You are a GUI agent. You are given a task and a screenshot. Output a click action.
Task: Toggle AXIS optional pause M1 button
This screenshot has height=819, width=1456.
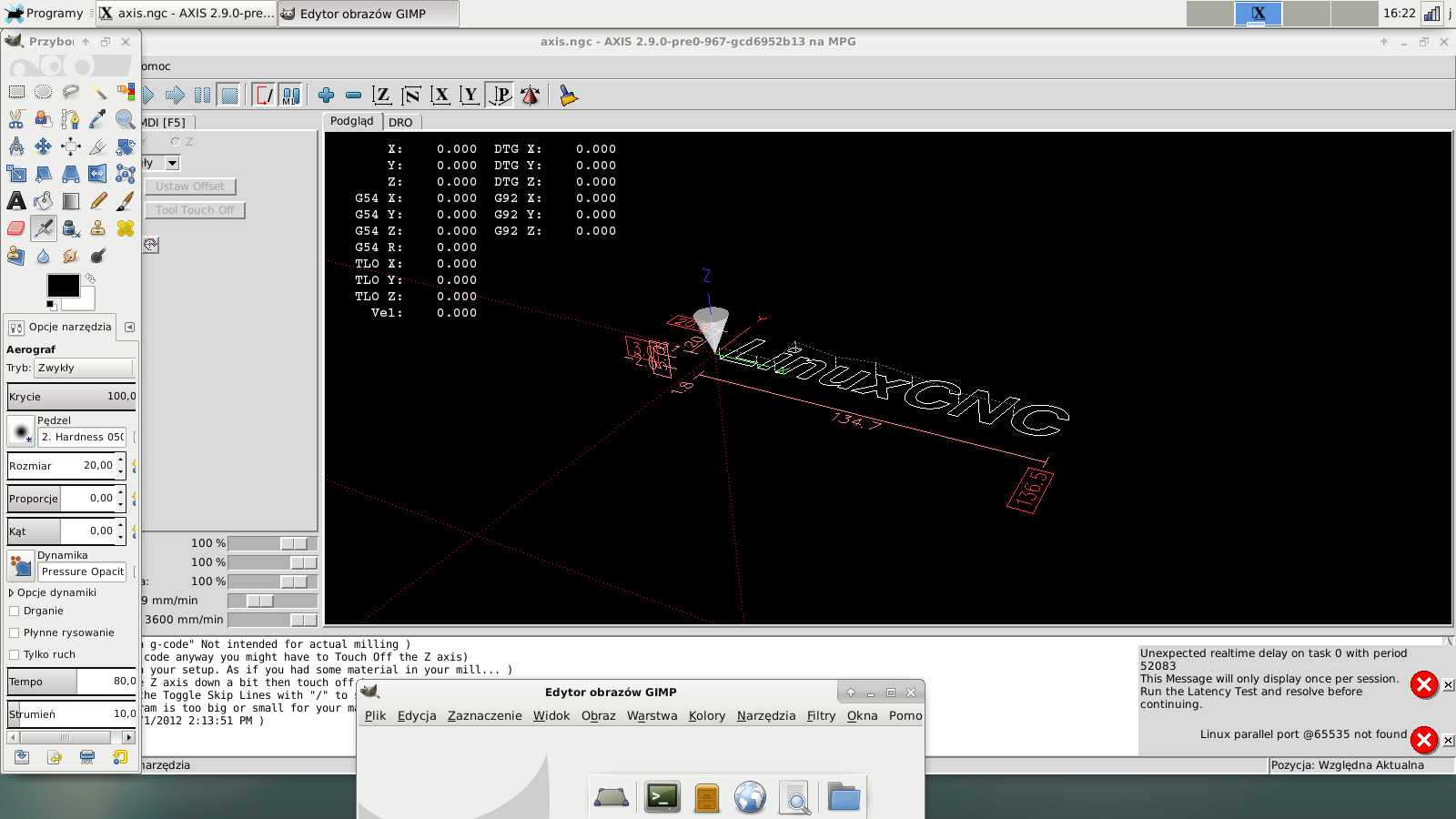[290, 95]
